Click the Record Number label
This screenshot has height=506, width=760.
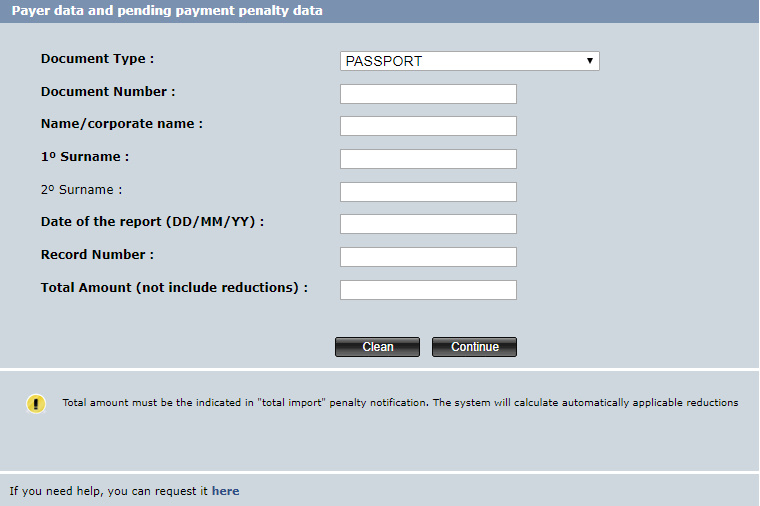click(x=97, y=254)
